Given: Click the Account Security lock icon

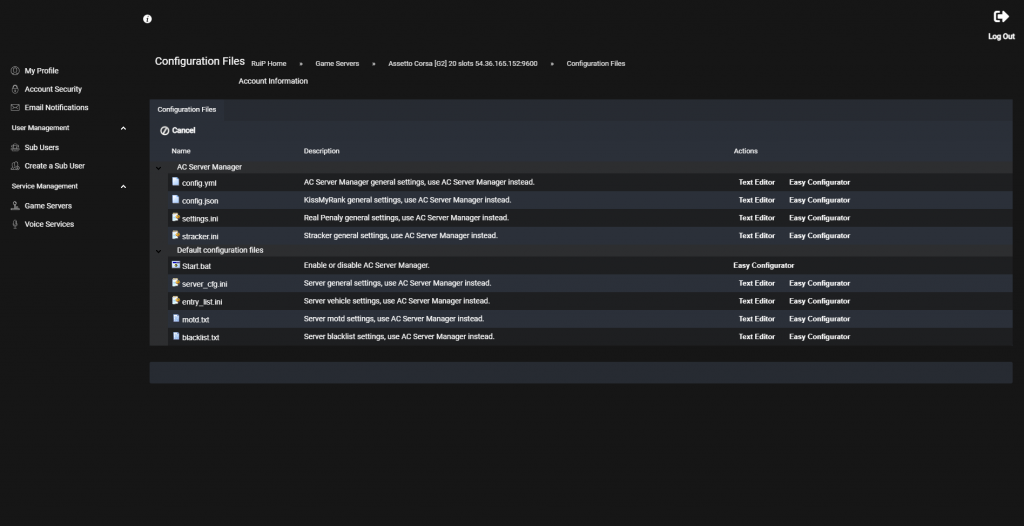Looking at the screenshot, I should point(15,89).
